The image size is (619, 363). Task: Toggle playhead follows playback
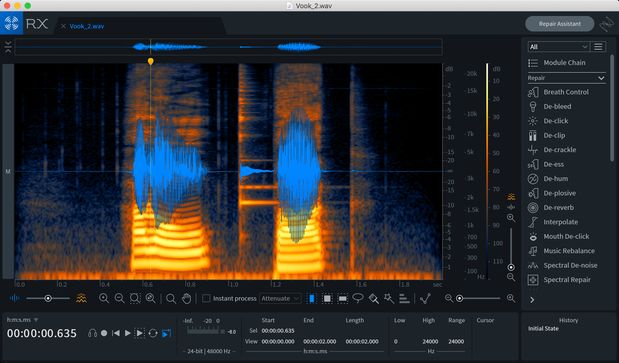[x=167, y=333]
